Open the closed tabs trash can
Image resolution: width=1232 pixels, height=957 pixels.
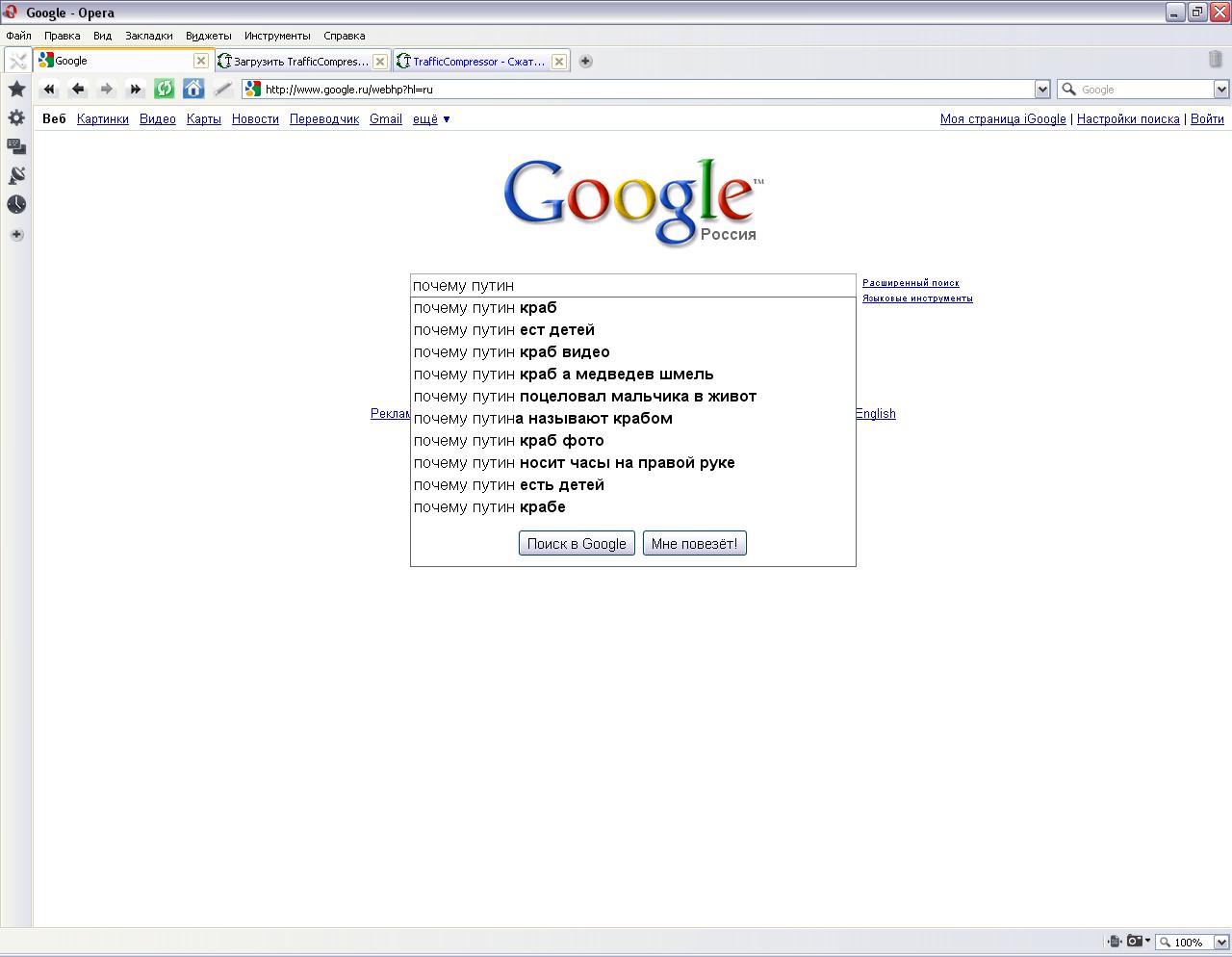click(x=1215, y=60)
